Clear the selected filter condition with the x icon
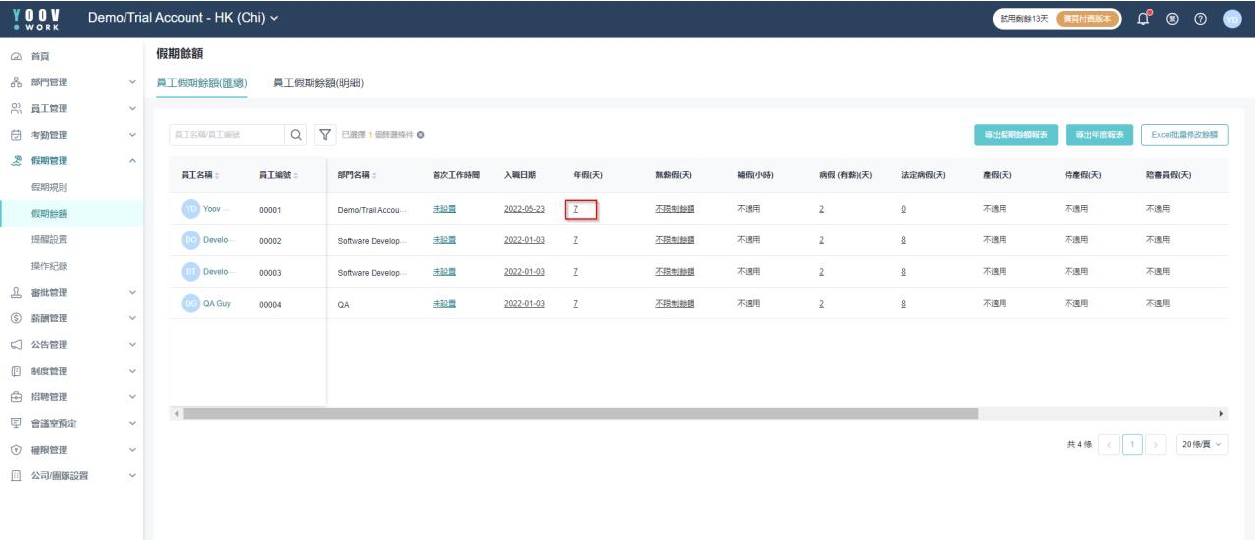 click(x=421, y=135)
